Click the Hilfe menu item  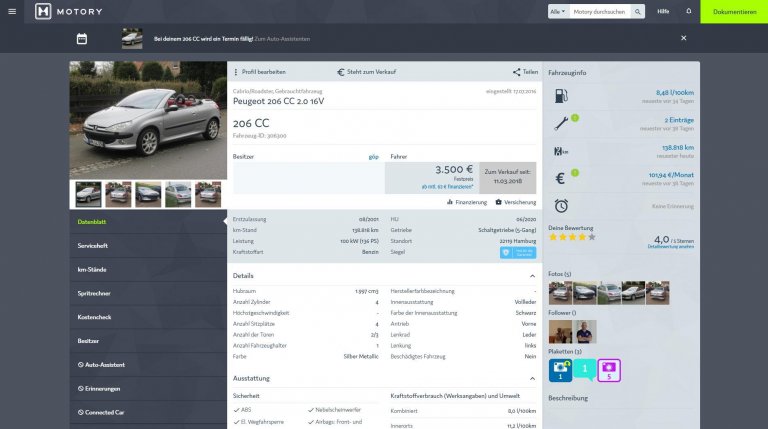[x=663, y=11]
